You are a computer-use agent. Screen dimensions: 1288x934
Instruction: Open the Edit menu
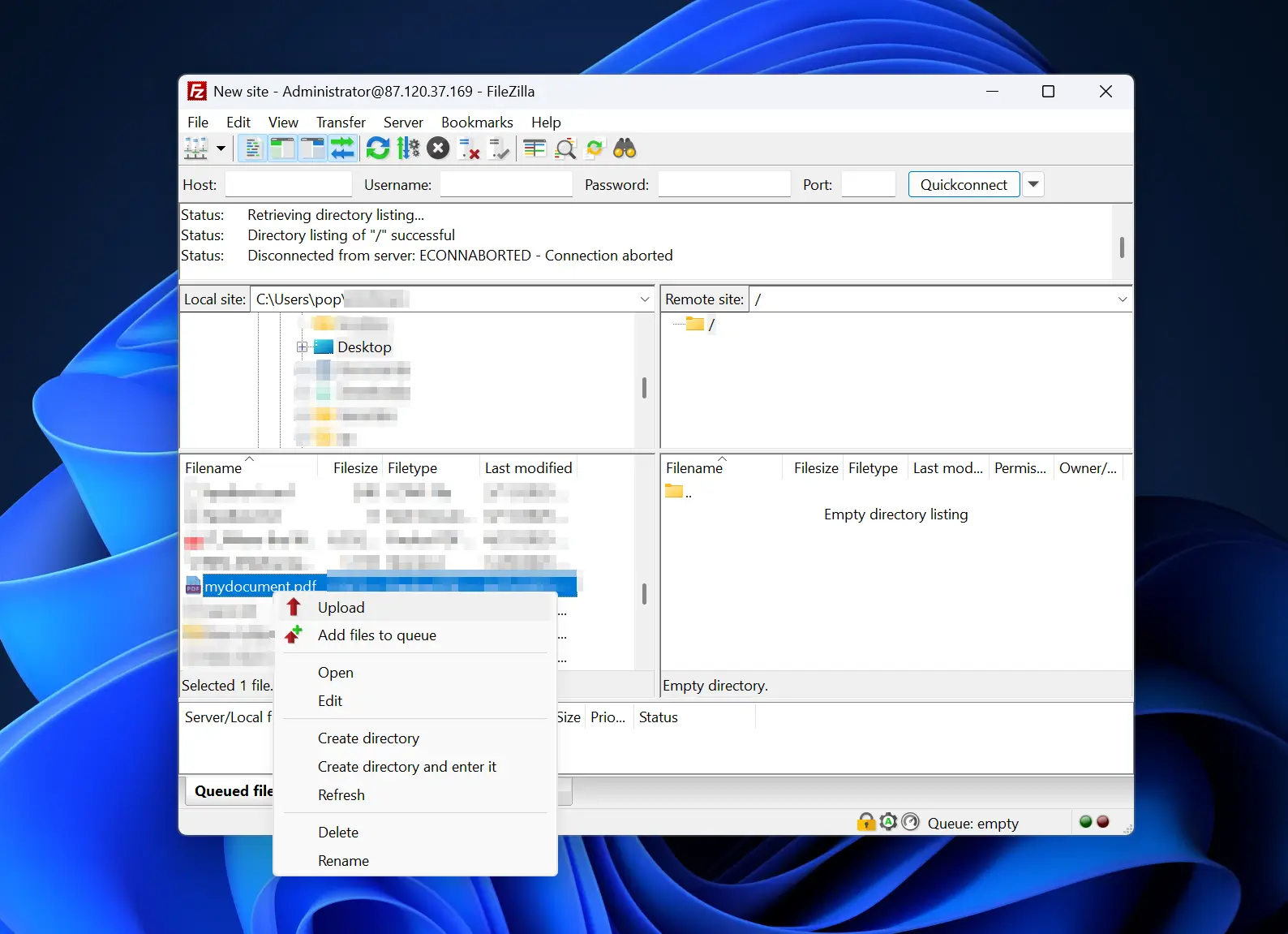coord(238,123)
